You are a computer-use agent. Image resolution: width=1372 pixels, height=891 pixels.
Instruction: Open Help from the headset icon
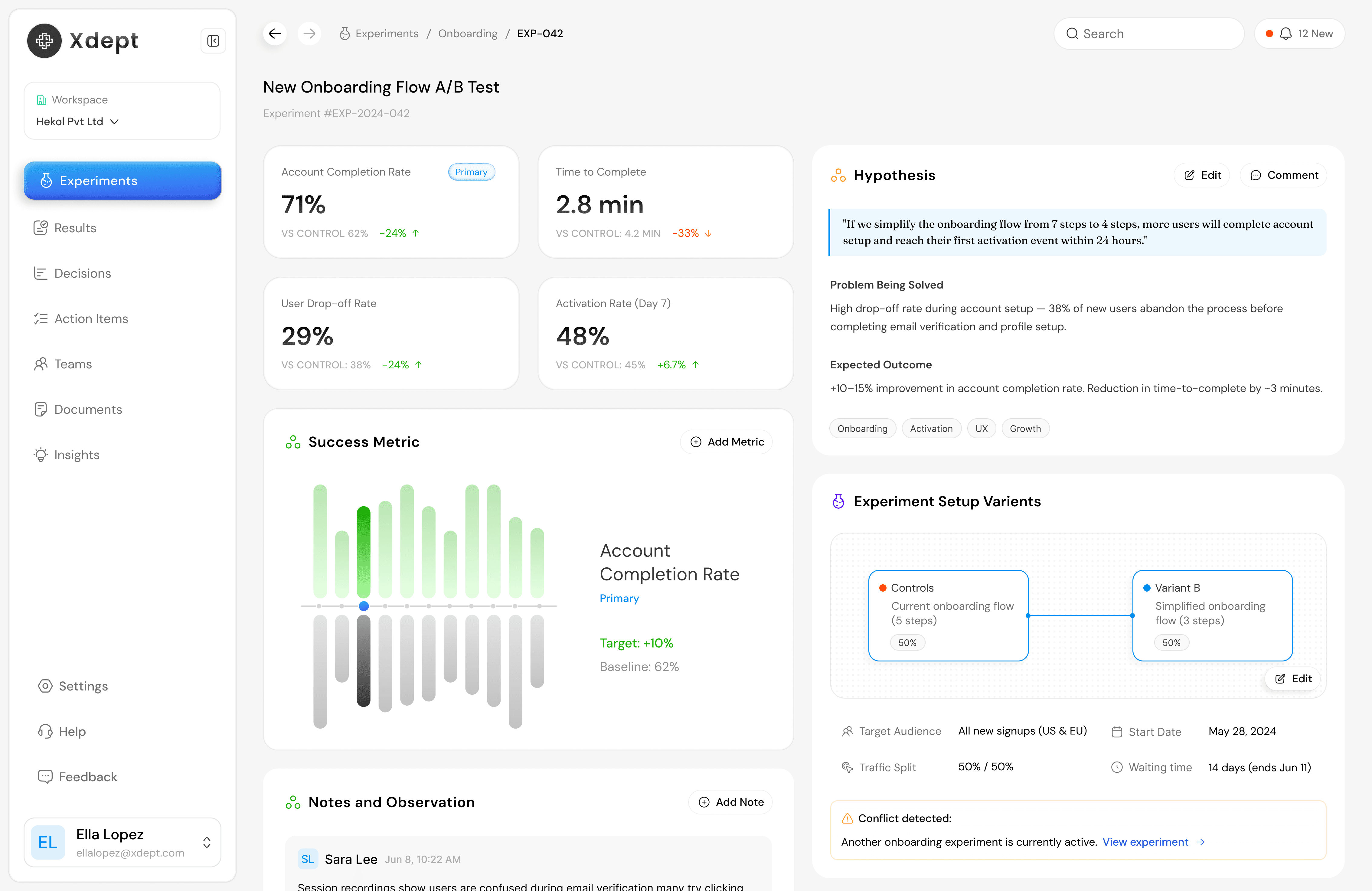click(x=46, y=731)
